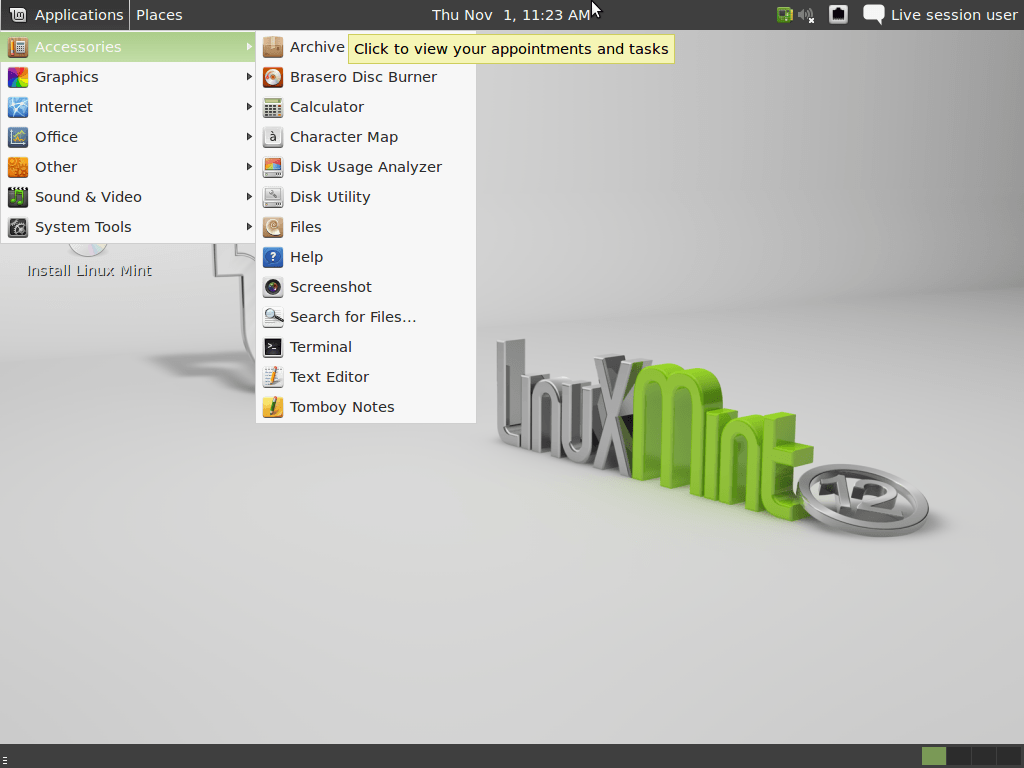Expand the Other submenu arrow
The height and width of the screenshot is (768, 1024).
pyautogui.click(x=249, y=167)
